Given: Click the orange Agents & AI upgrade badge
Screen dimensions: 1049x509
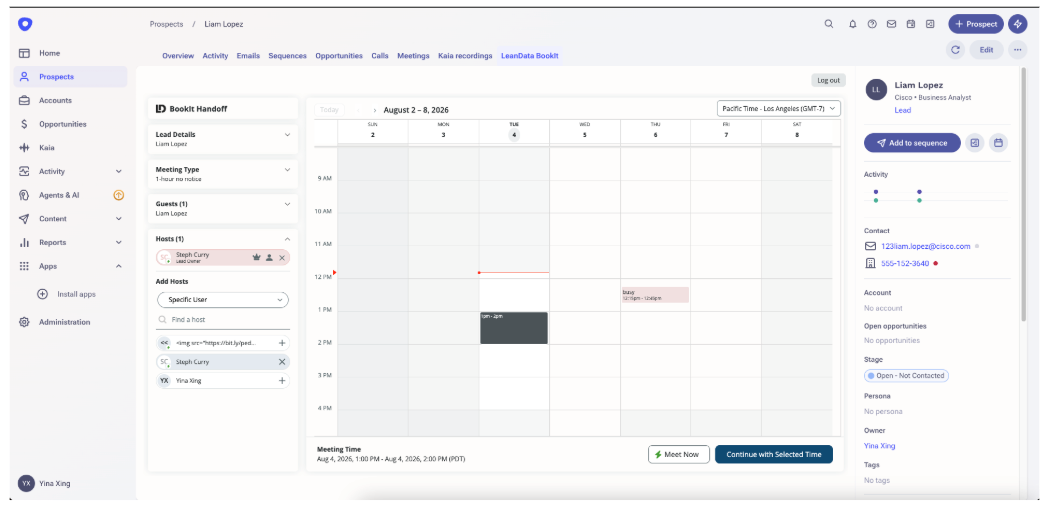Looking at the screenshot, I should pos(118,195).
